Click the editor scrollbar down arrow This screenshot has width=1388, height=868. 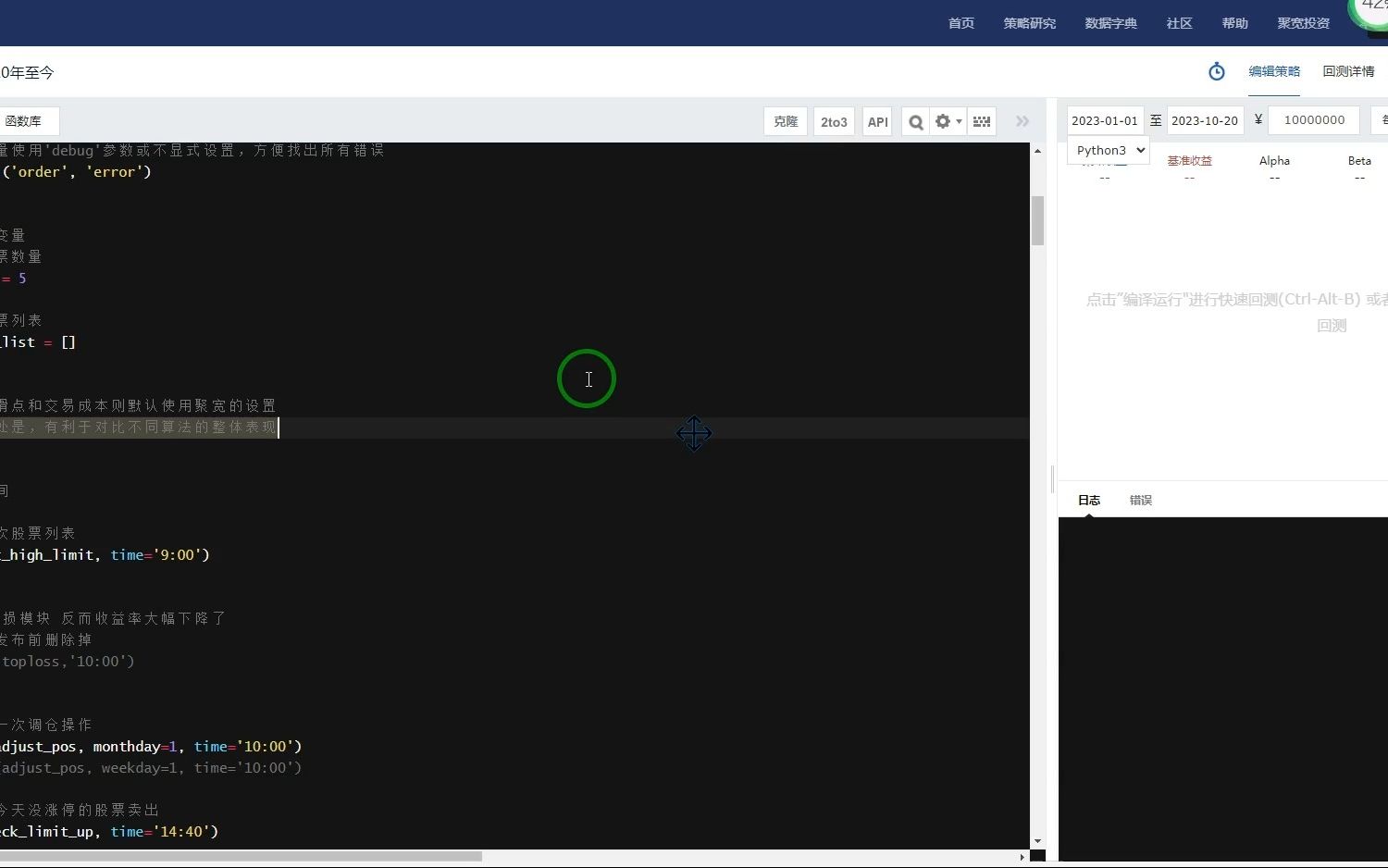[1037, 841]
